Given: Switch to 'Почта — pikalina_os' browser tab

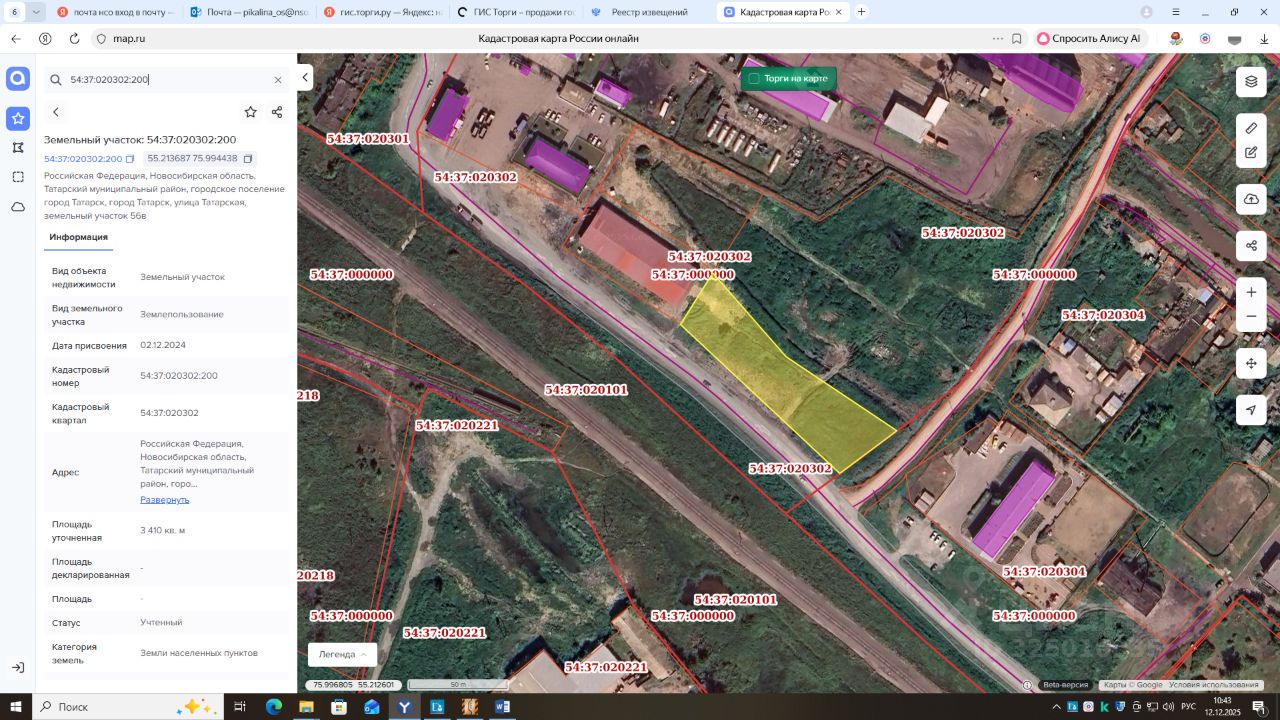Looking at the screenshot, I should (248, 12).
